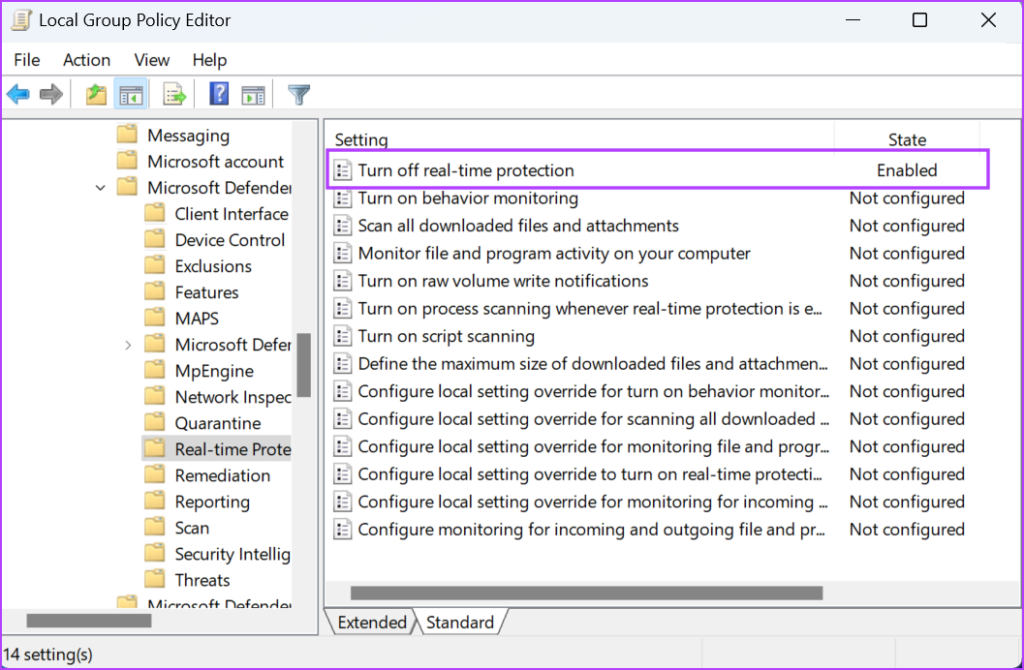This screenshot has width=1024, height=670.
Task: Click the policy icon for Monitor file and program activity
Action: pyautogui.click(x=342, y=253)
